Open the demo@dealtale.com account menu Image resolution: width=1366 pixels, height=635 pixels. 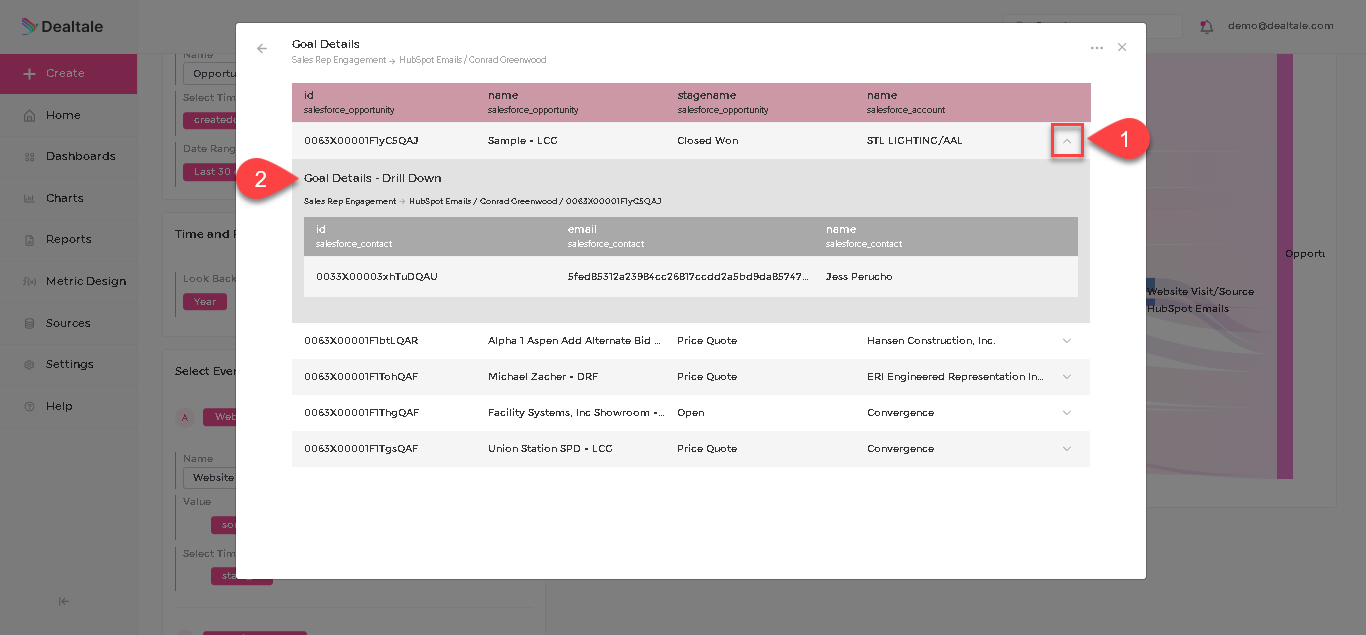pos(1281,26)
